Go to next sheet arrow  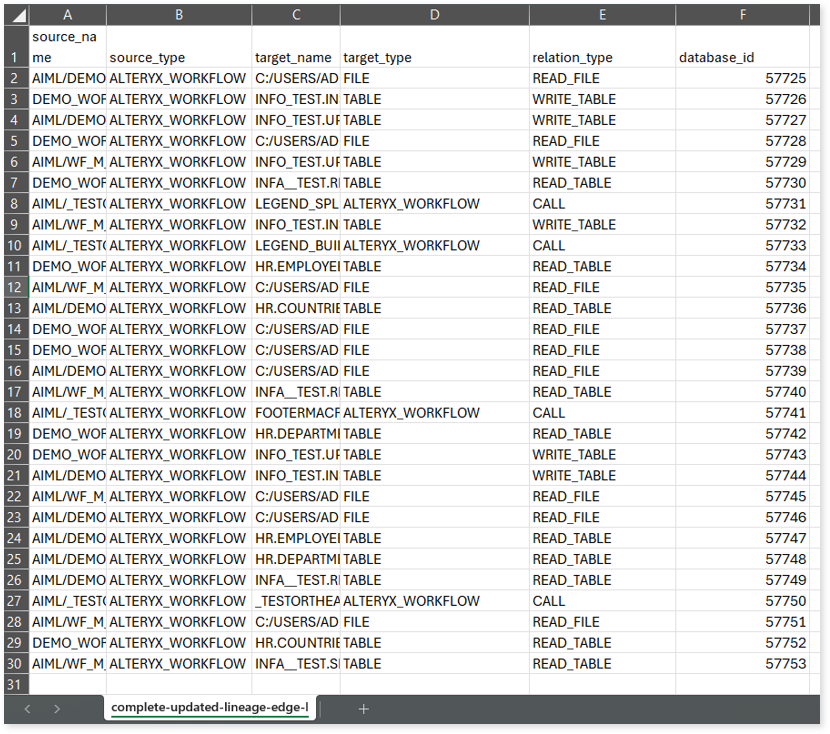point(57,709)
